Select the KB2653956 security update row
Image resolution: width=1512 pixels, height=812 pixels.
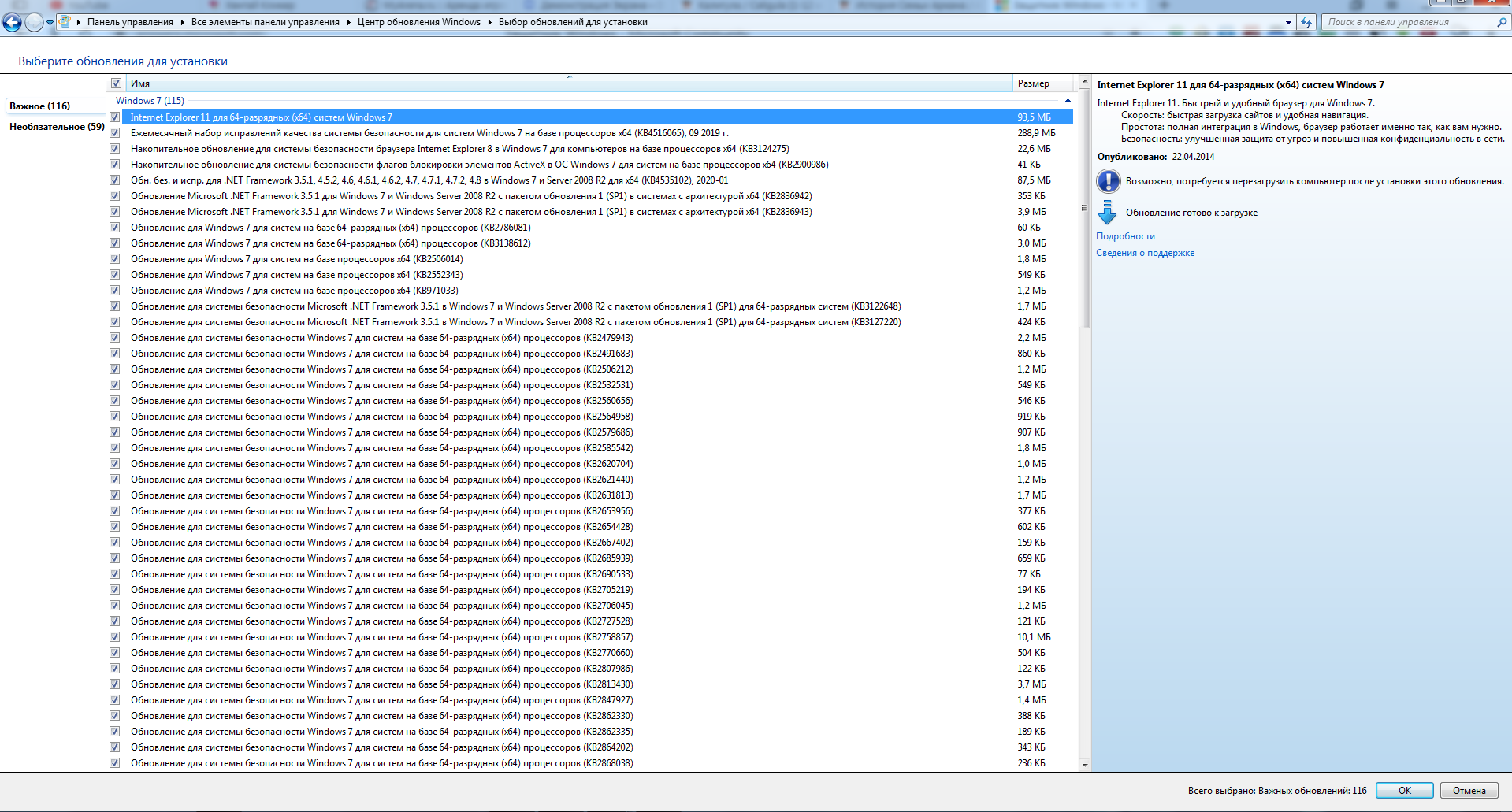tap(590, 511)
